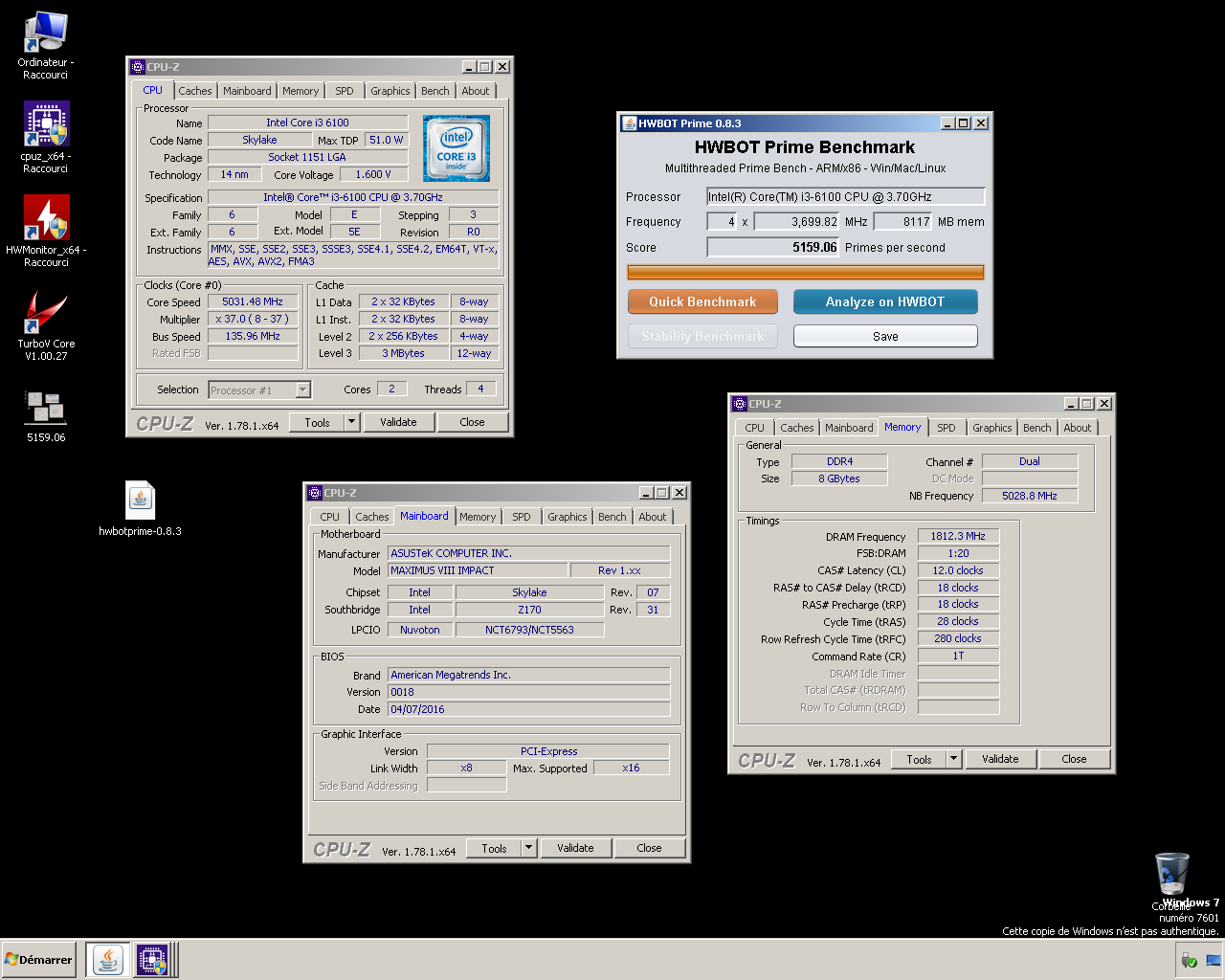Click Tools button in CPU window

pyautogui.click(x=317, y=422)
